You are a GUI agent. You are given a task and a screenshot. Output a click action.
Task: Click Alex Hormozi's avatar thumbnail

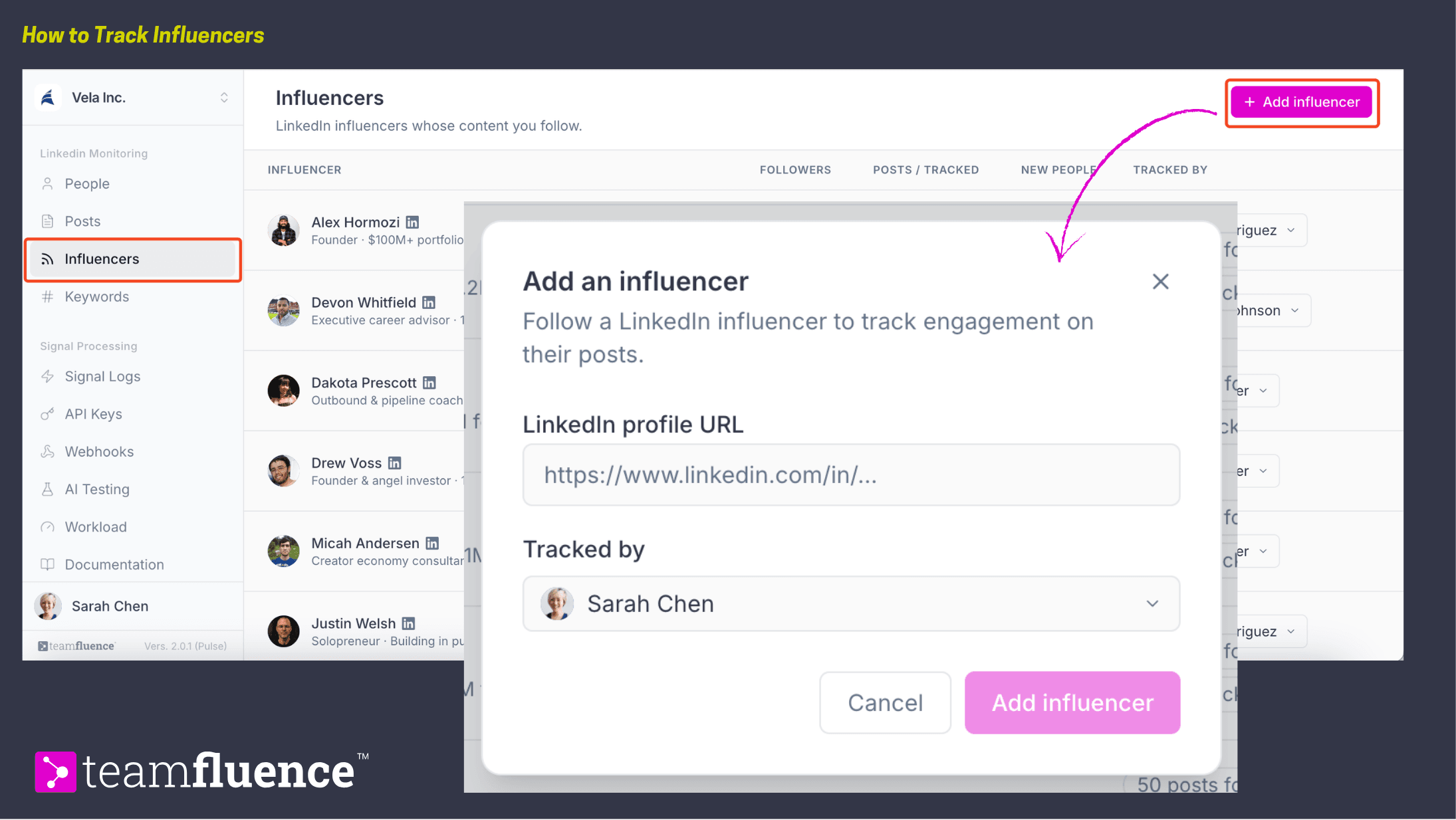coord(284,231)
